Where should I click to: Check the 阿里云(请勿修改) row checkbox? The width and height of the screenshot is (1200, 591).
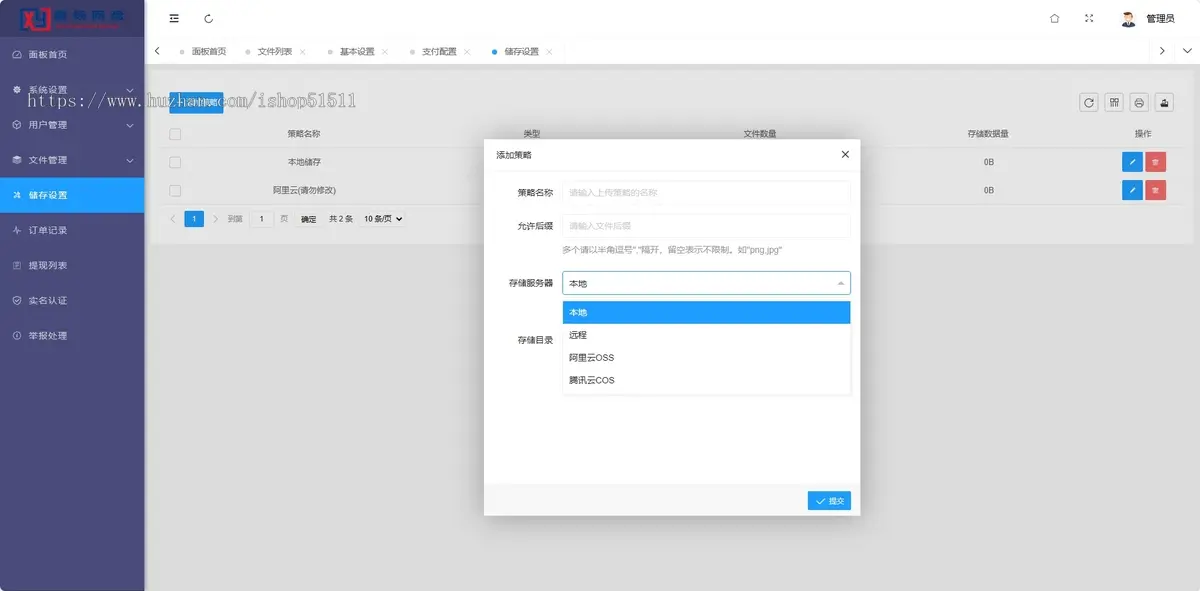pyautogui.click(x=175, y=190)
